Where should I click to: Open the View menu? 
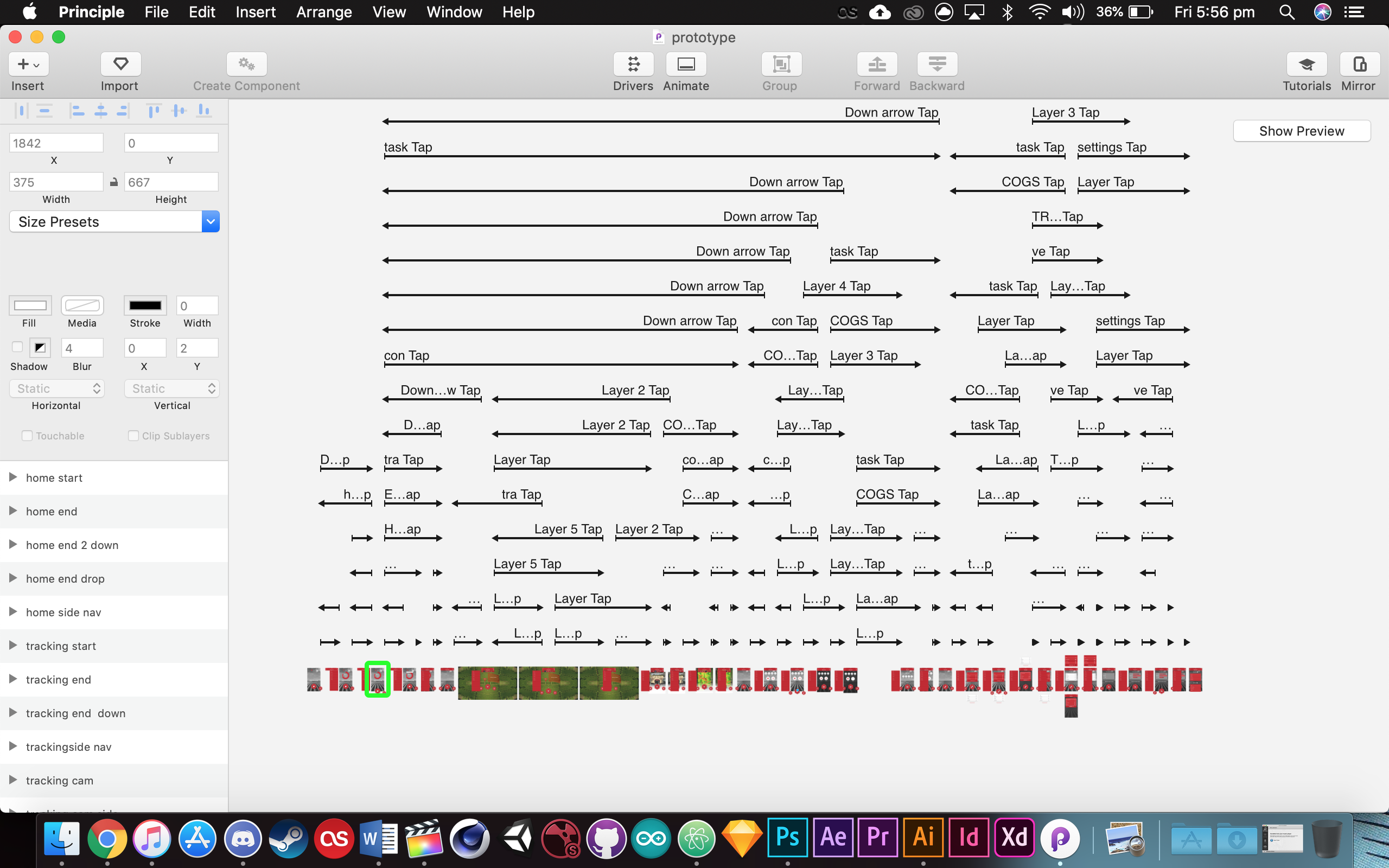tap(388, 12)
